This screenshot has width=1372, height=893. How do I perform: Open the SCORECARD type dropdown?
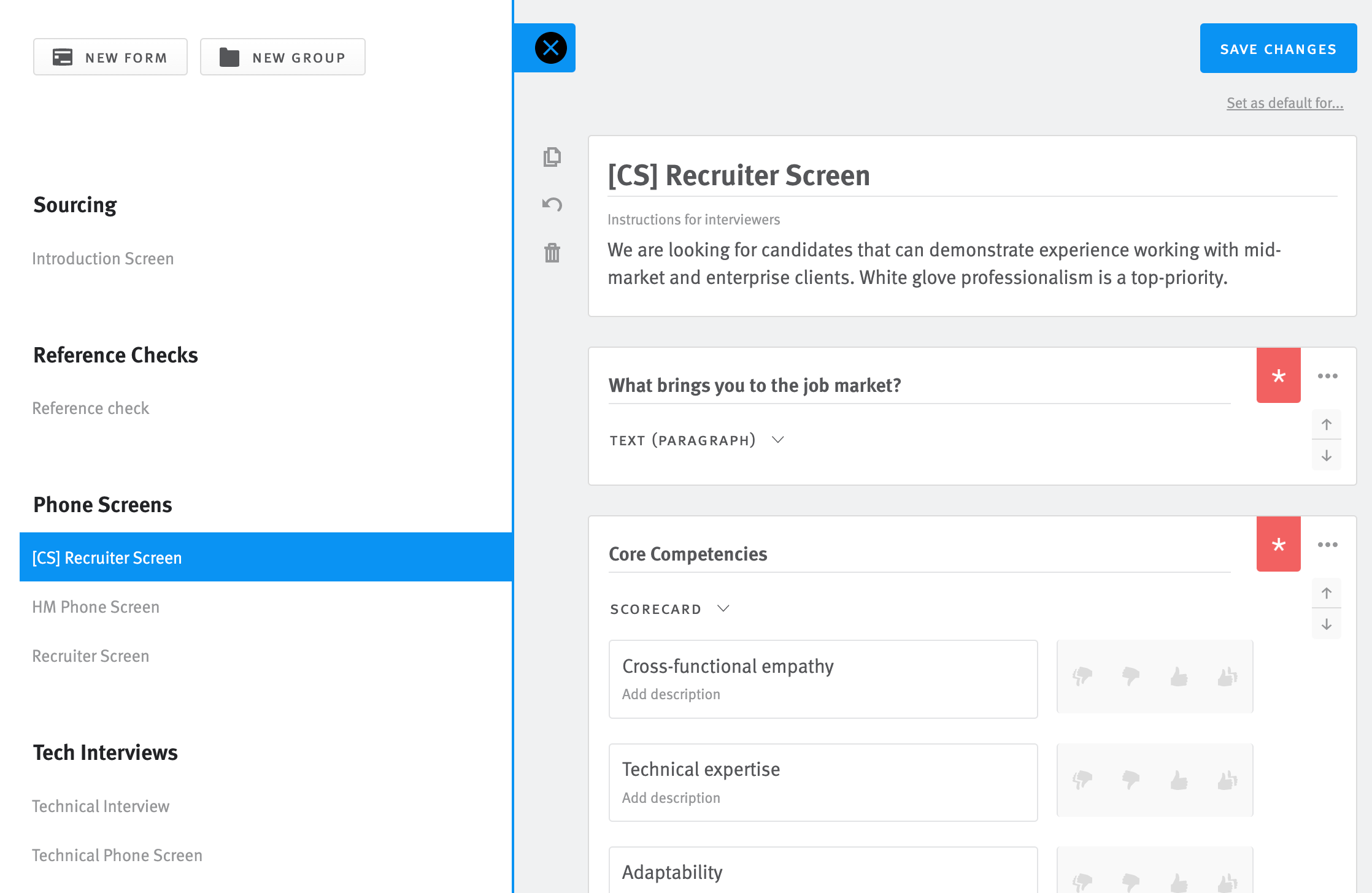point(669,608)
